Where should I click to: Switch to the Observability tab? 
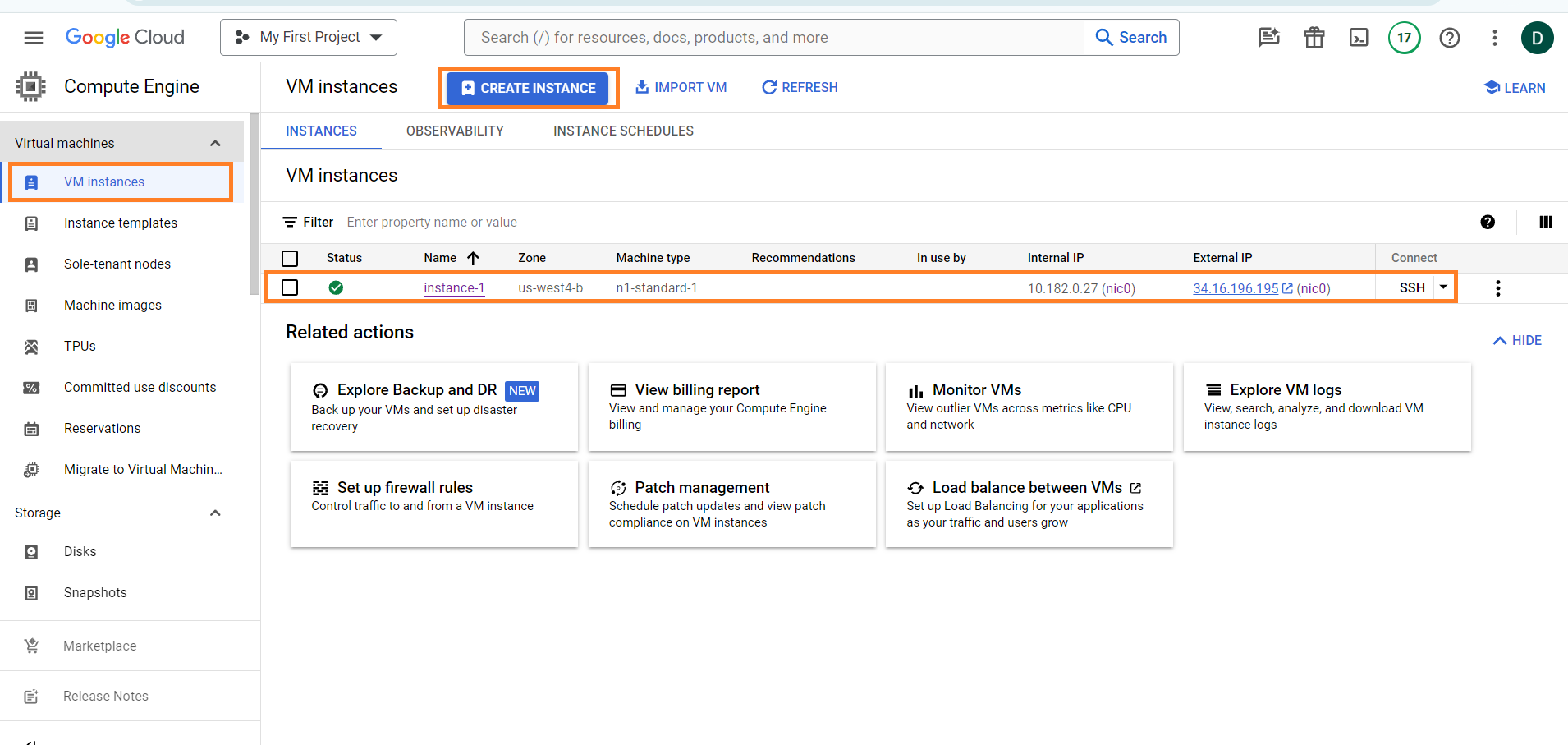click(x=455, y=131)
